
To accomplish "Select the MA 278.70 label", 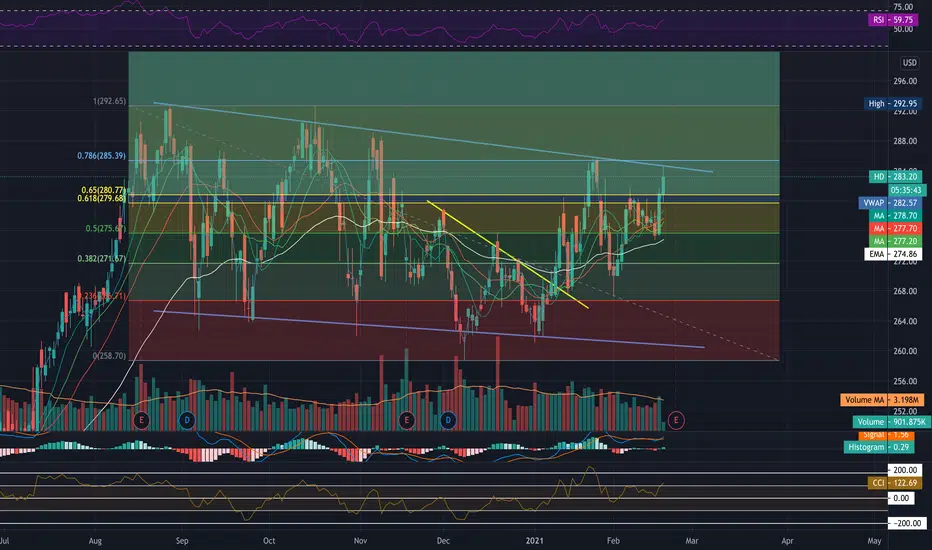I will (895, 216).
